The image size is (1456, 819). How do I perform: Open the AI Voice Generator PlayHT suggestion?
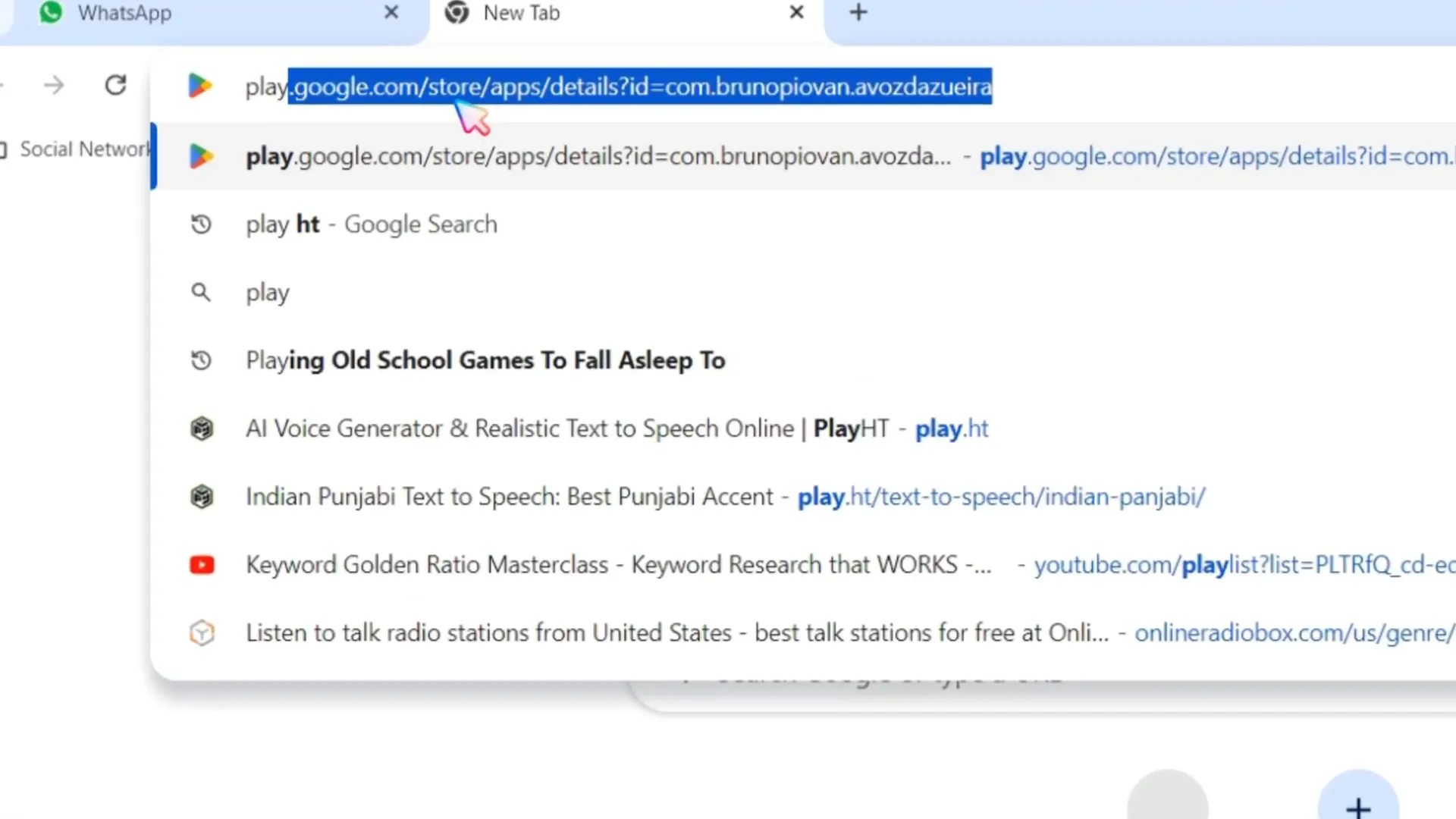pos(803,428)
